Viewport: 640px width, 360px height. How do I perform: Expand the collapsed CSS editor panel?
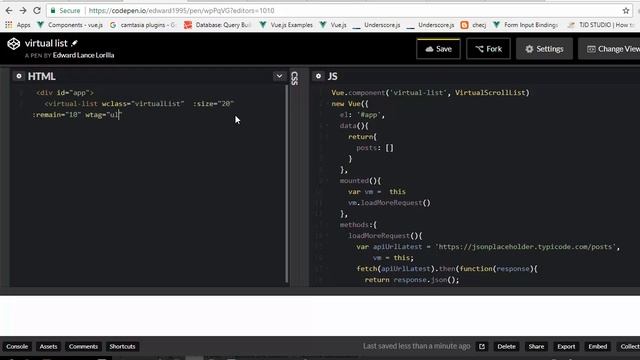[295, 78]
